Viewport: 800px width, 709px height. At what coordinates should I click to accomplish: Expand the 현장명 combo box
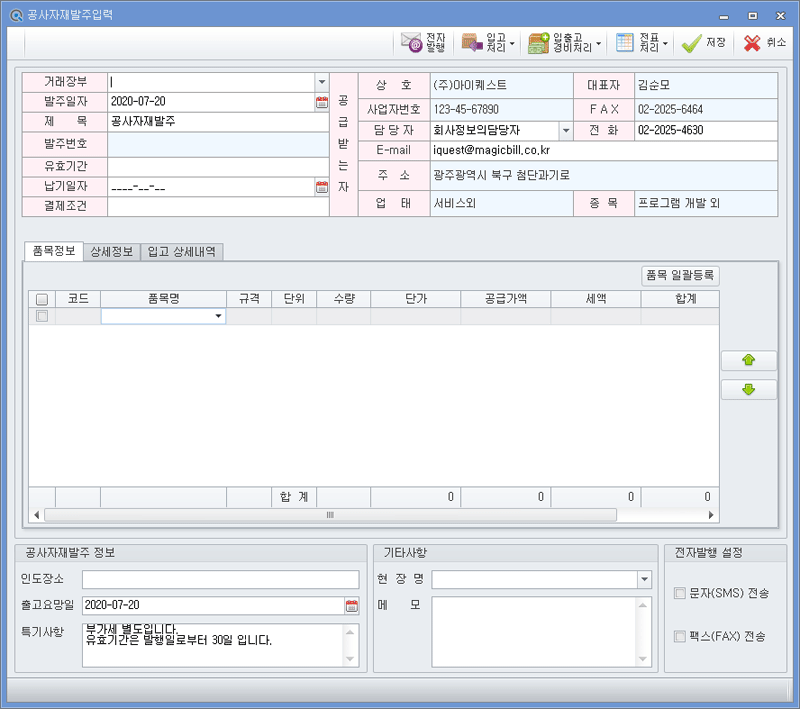643,580
